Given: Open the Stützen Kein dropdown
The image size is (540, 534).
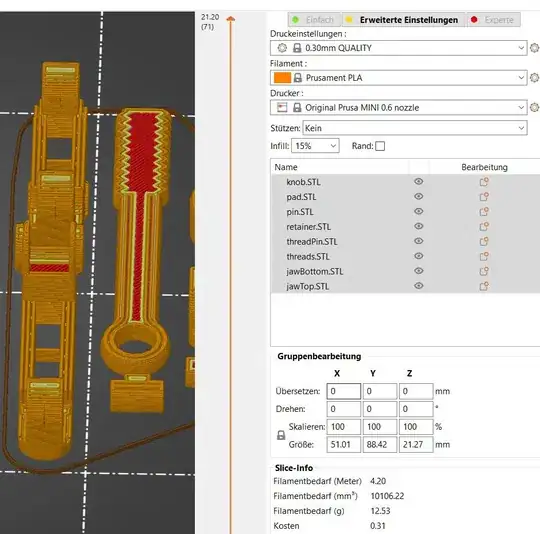Looking at the screenshot, I should [x=415, y=128].
